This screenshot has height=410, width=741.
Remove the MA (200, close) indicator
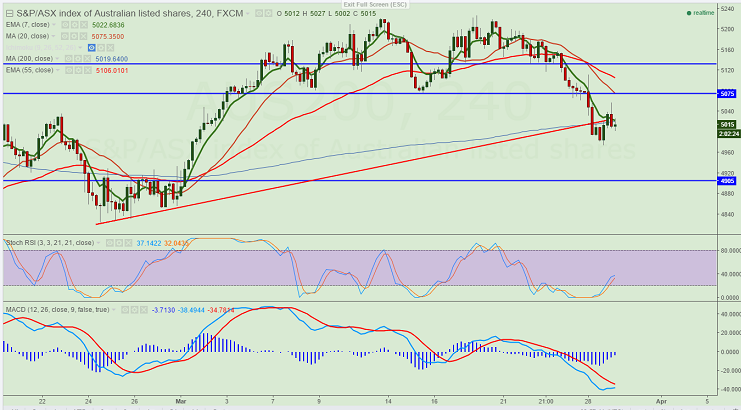click(x=87, y=59)
